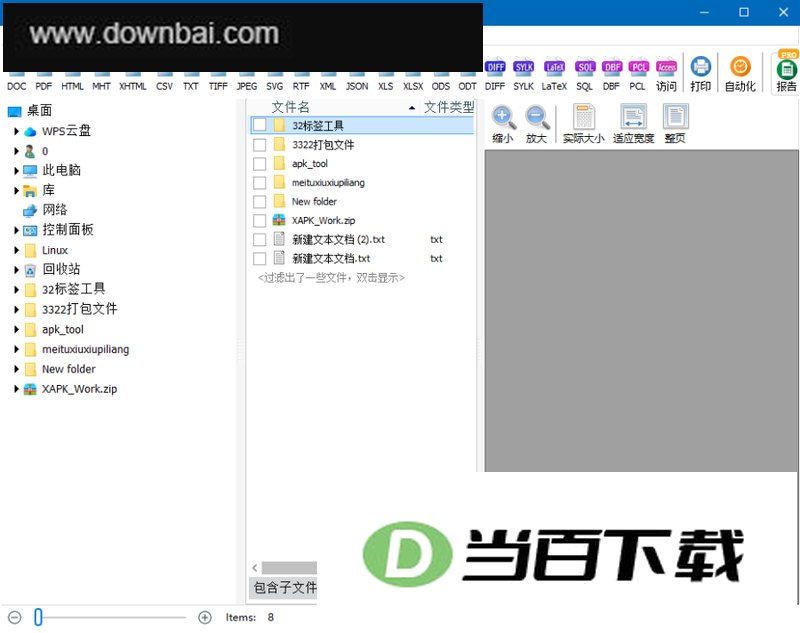Screen dimensions: 800x633
Task: Convert to DIFF format
Action: [495, 74]
